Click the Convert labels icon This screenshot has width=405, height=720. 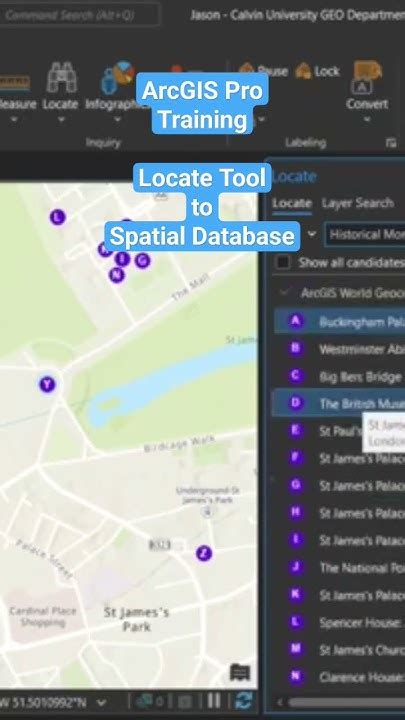[x=367, y=77]
